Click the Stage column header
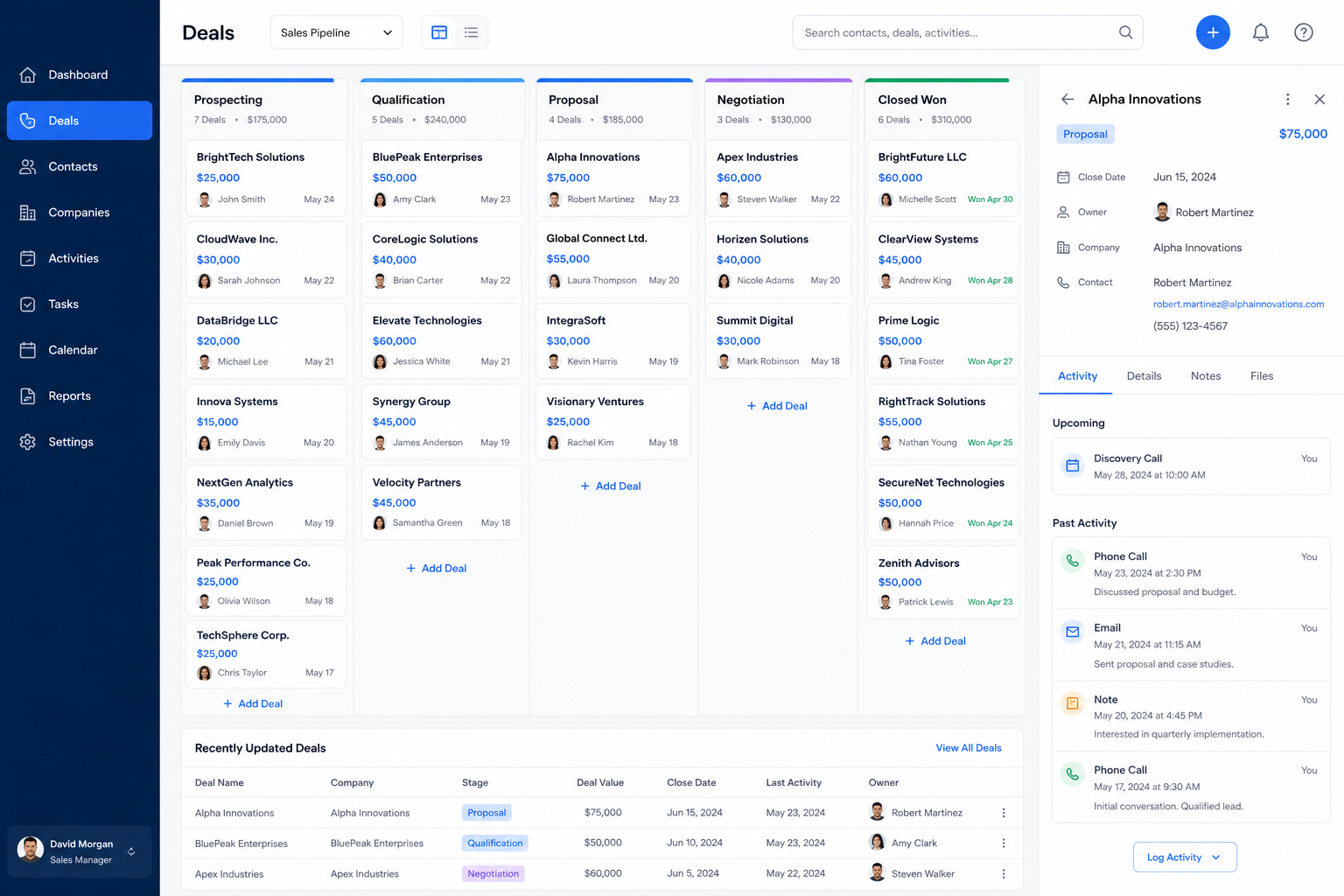This screenshot has width=1344, height=896. tap(475, 783)
